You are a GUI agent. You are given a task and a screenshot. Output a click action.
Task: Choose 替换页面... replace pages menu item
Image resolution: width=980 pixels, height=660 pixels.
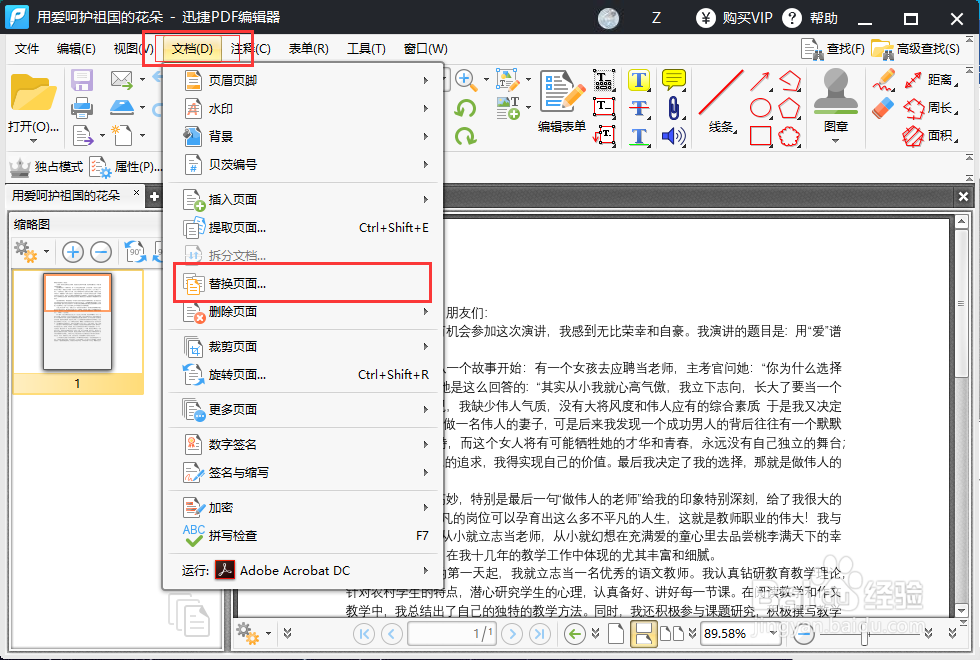(x=302, y=284)
